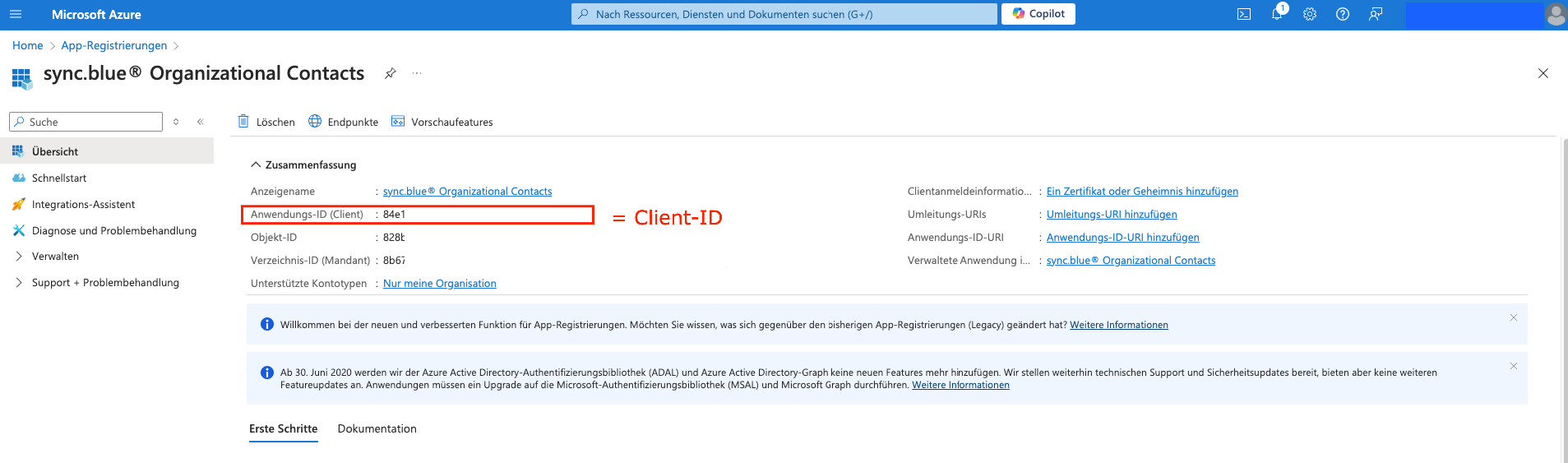
Task: Dismiss the welcome info banner
Action: (1514, 317)
